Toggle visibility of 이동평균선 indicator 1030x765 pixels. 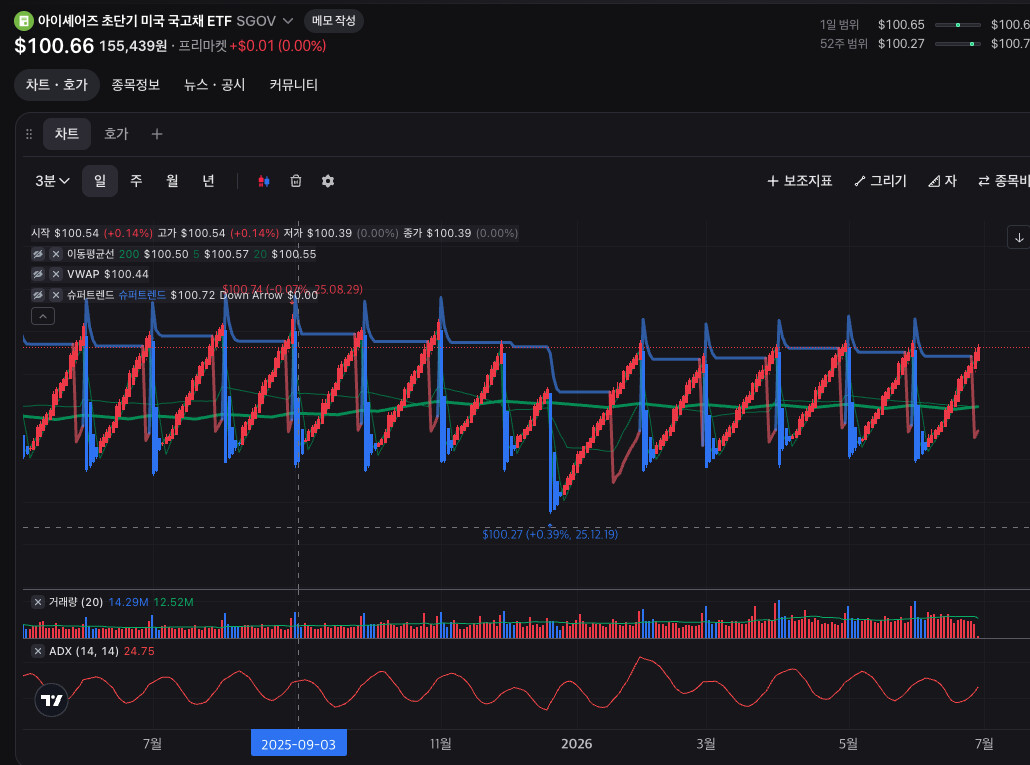38,254
